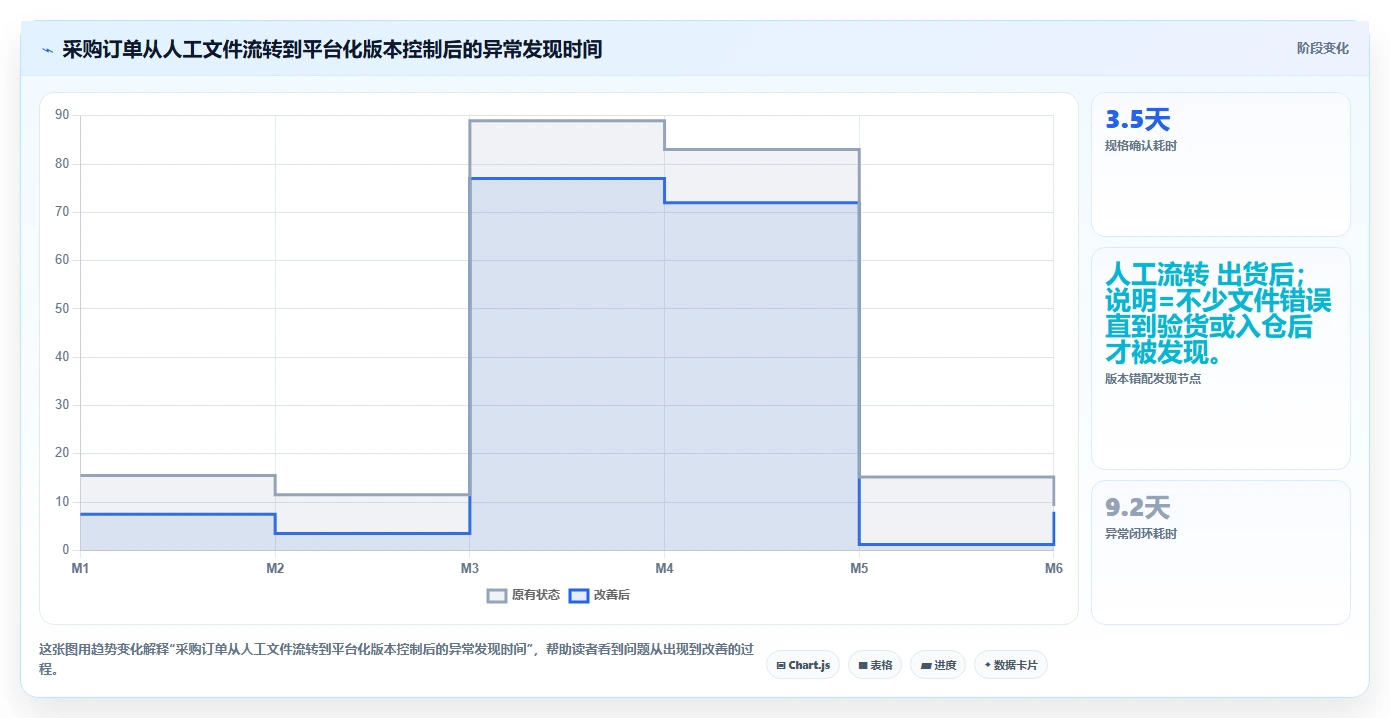This screenshot has width=1390, height=718.
Task: Click the chart description paragraph below chart
Action: (396, 659)
